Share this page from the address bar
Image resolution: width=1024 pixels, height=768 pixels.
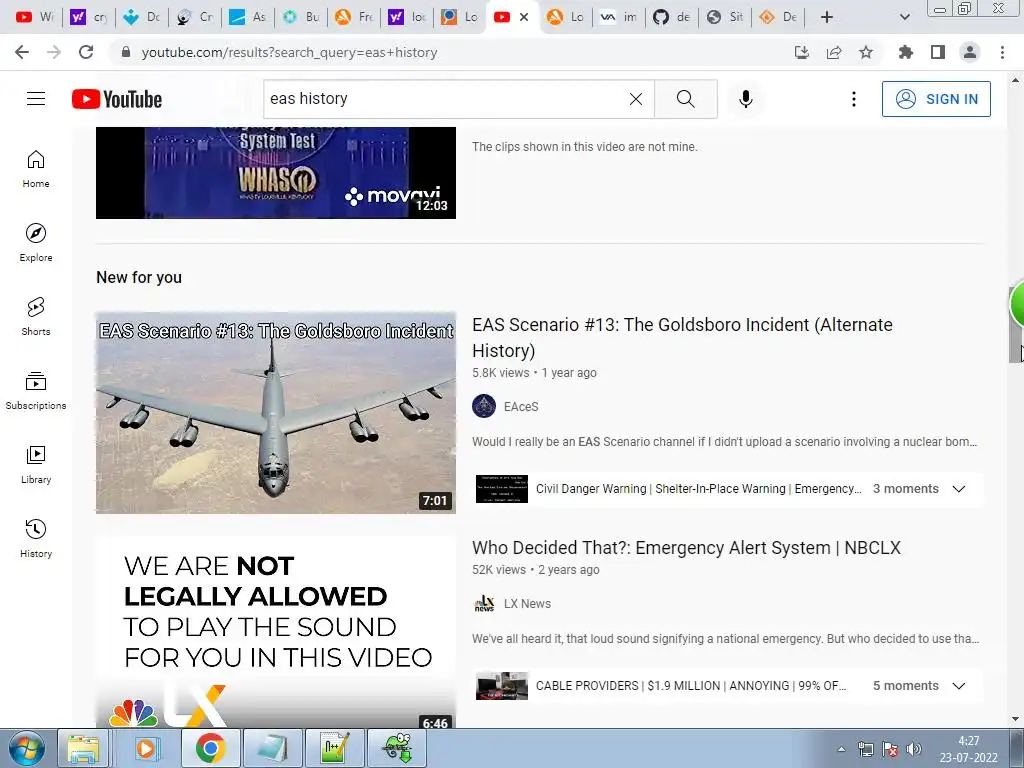coord(834,52)
